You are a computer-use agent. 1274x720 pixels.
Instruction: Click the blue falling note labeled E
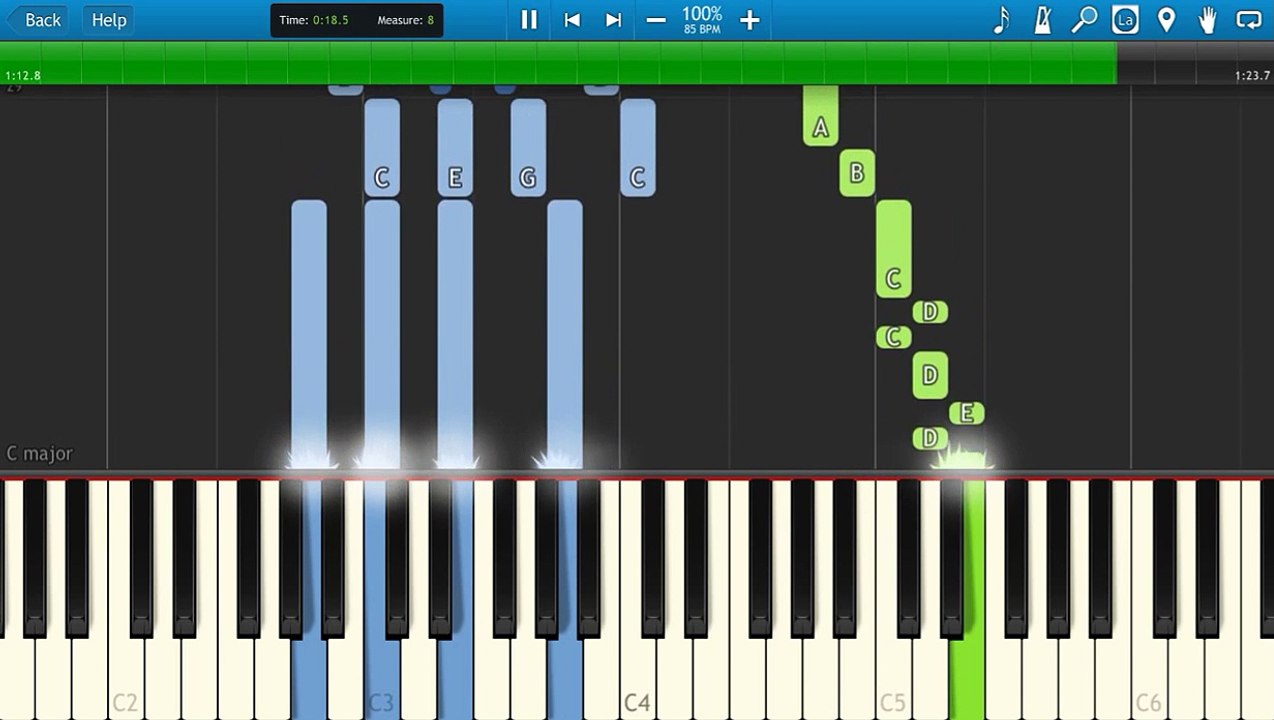[455, 147]
